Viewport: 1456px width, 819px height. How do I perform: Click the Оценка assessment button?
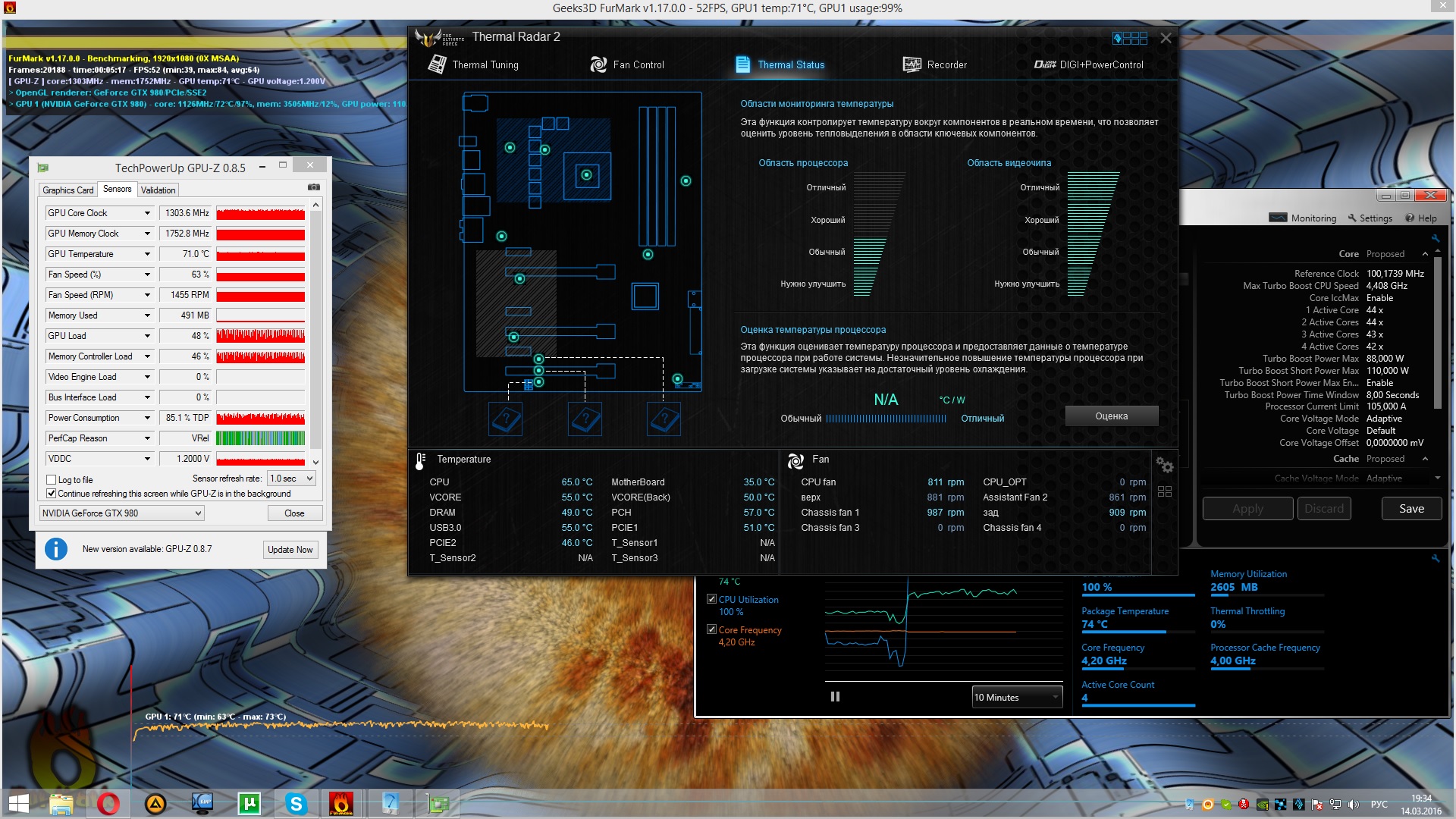click(1111, 416)
